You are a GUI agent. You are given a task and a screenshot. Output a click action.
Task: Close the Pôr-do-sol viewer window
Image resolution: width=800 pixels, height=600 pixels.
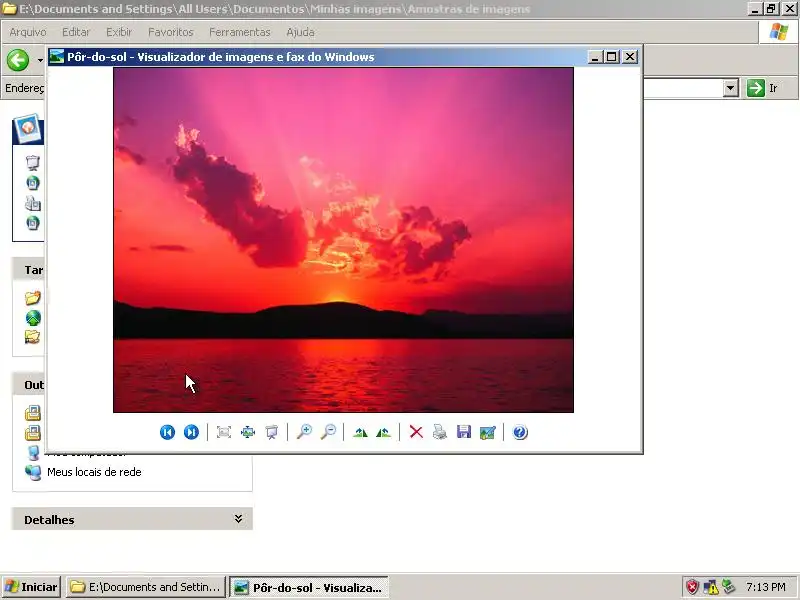coord(630,57)
